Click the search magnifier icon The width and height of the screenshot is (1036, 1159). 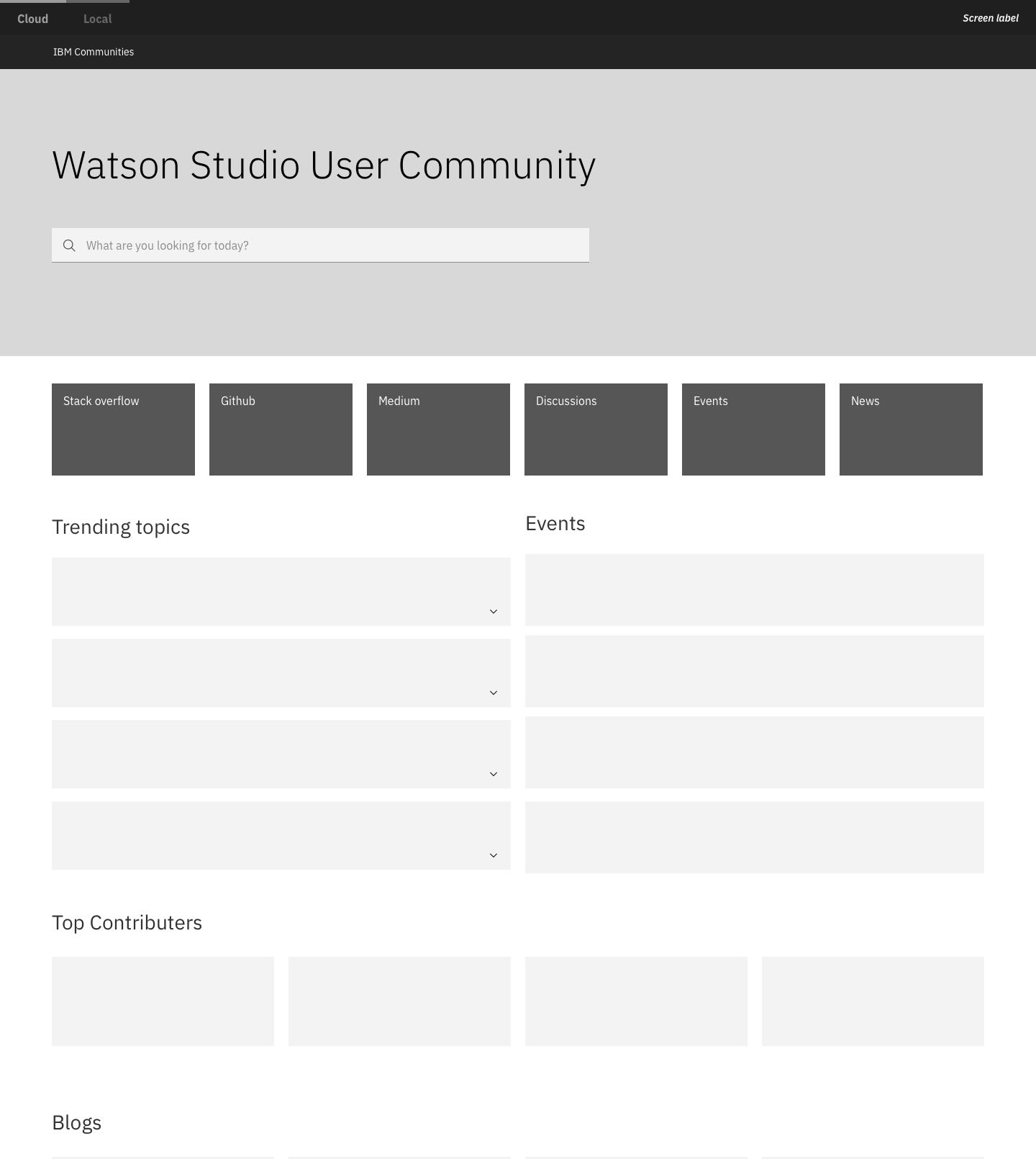click(69, 245)
